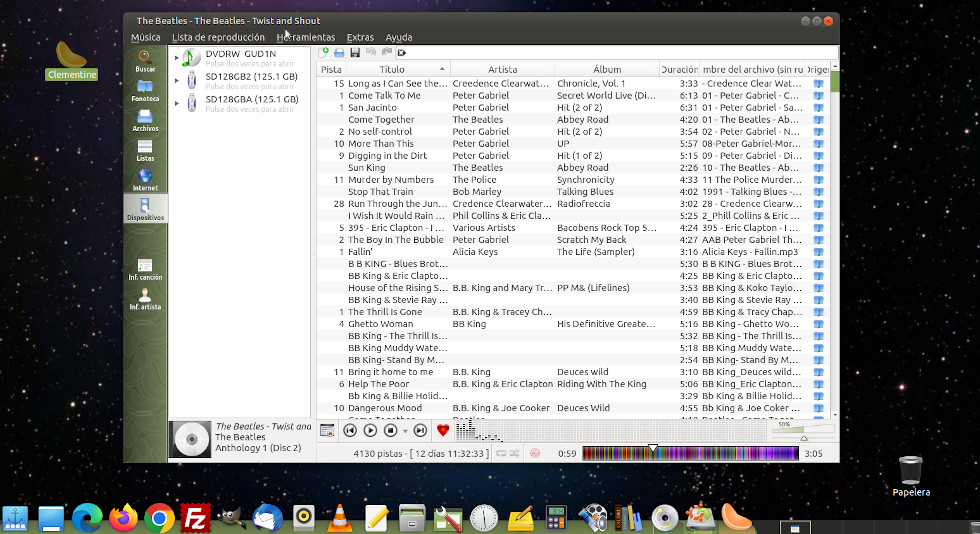The image size is (980, 534).
Task: Click the moodbar track position slider
Action: click(x=690, y=453)
